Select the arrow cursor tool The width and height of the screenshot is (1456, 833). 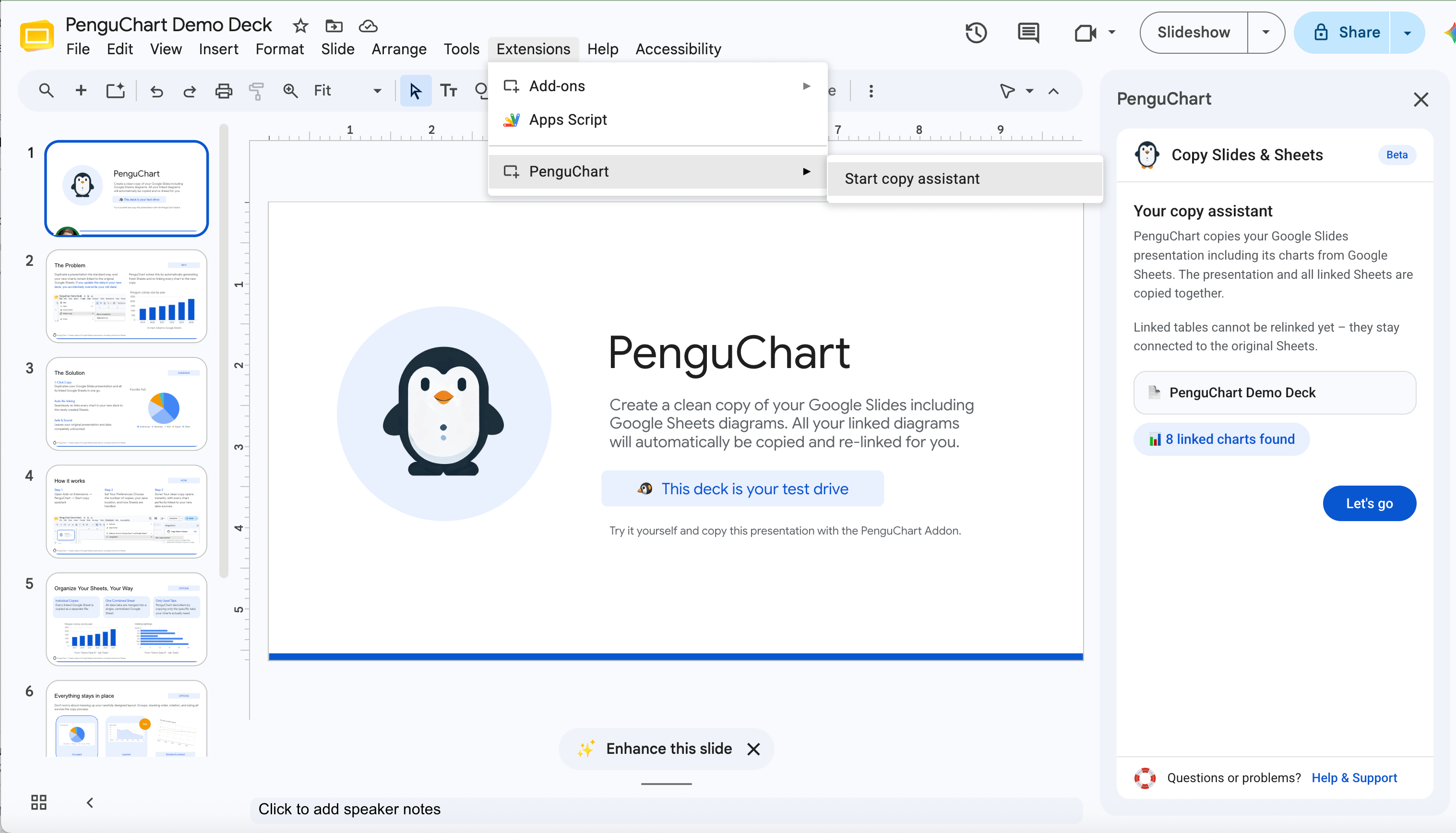pyautogui.click(x=415, y=90)
